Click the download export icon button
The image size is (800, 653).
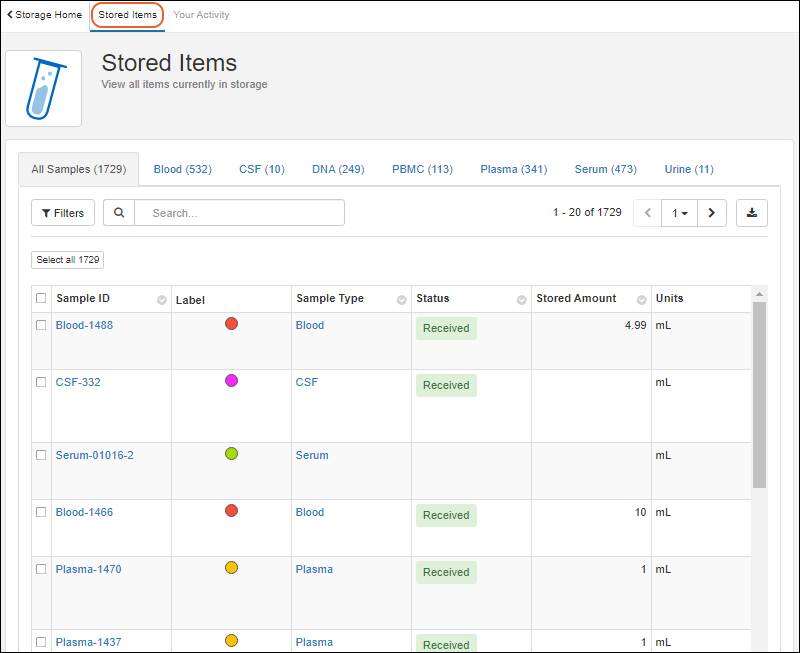(x=752, y=213)
